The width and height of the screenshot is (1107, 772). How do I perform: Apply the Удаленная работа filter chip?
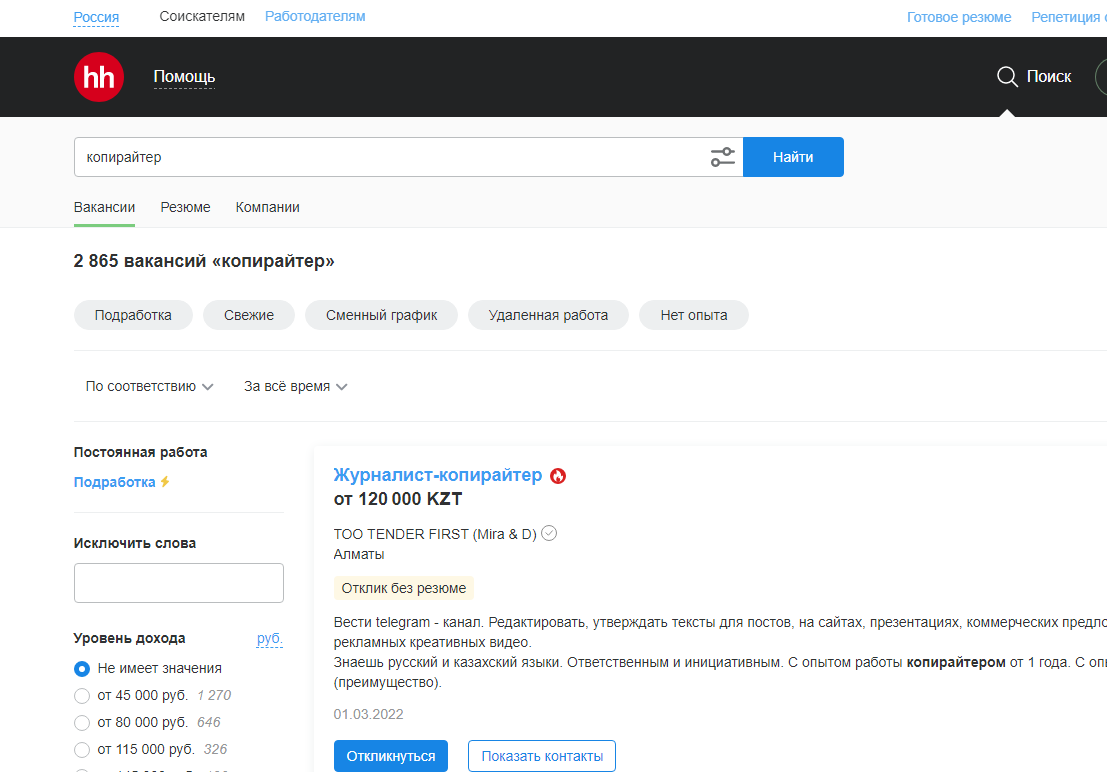[548, 315]
